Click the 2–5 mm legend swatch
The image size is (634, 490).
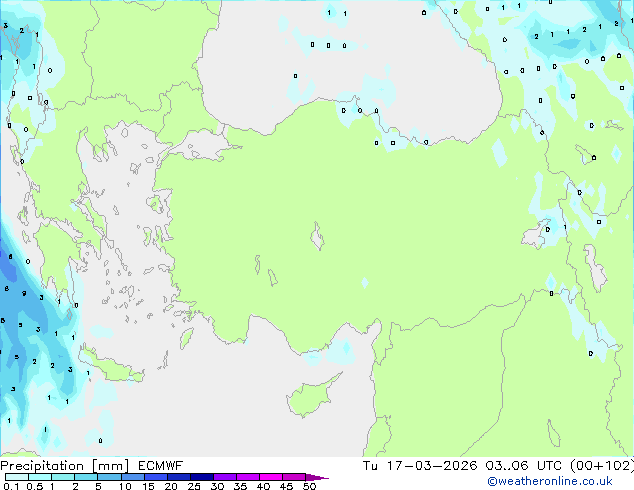tap(86, 477)
